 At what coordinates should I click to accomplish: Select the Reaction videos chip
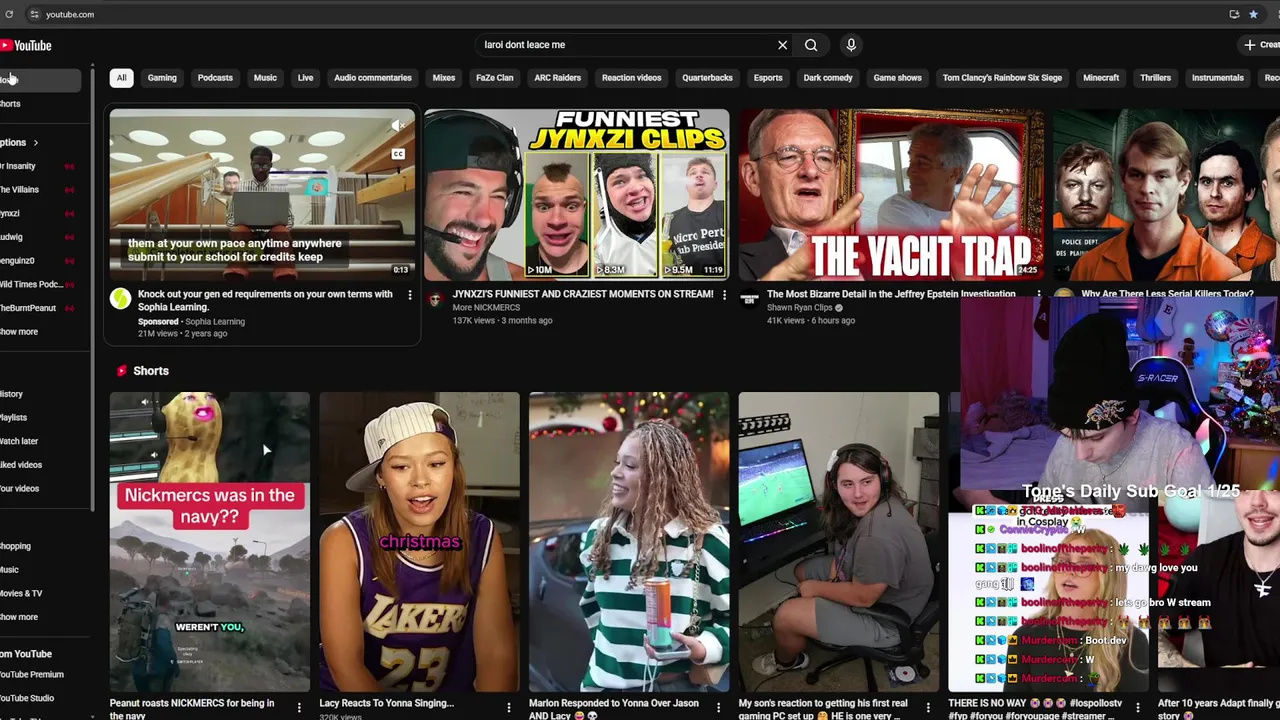tap(631, 78)
